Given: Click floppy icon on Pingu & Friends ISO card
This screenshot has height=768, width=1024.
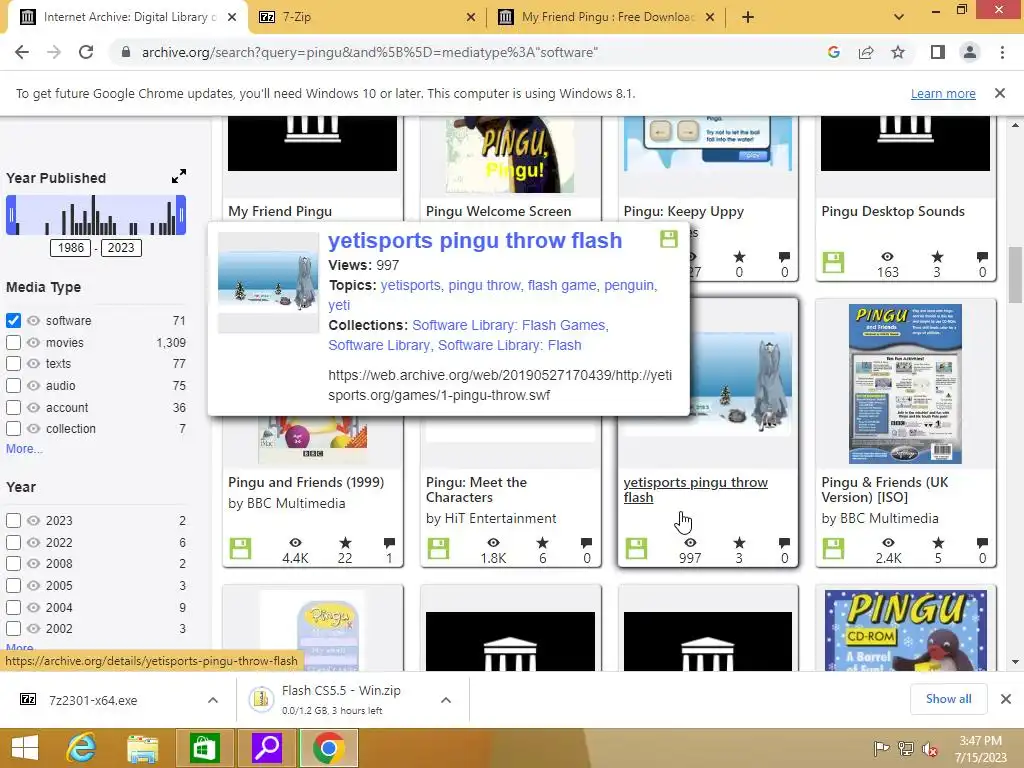Looking at the screenshot, I should point(833,549).
